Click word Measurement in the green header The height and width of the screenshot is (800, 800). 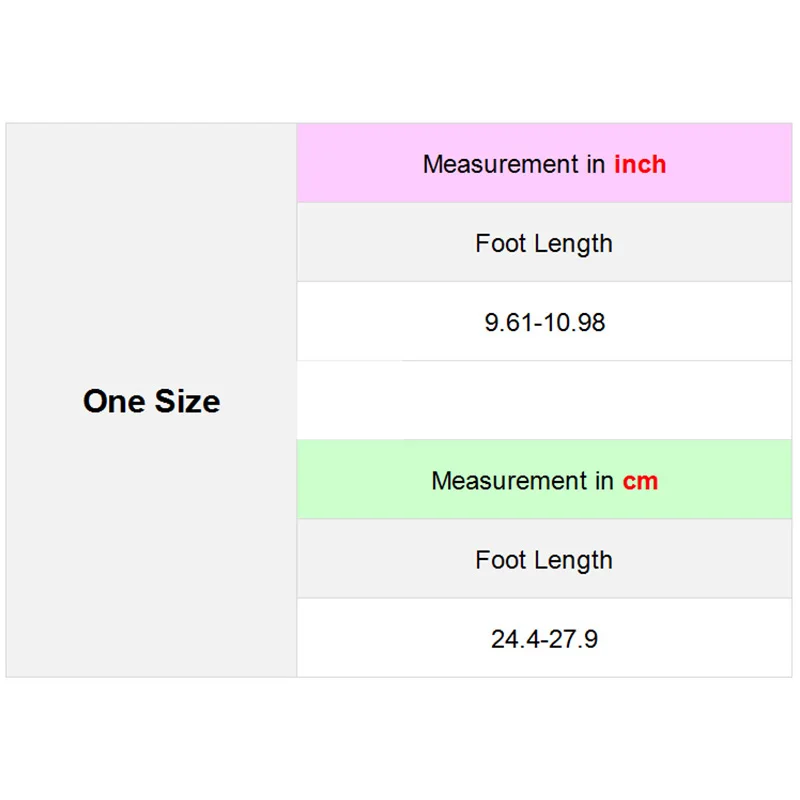pyautogui.click(x=509, y=481)
